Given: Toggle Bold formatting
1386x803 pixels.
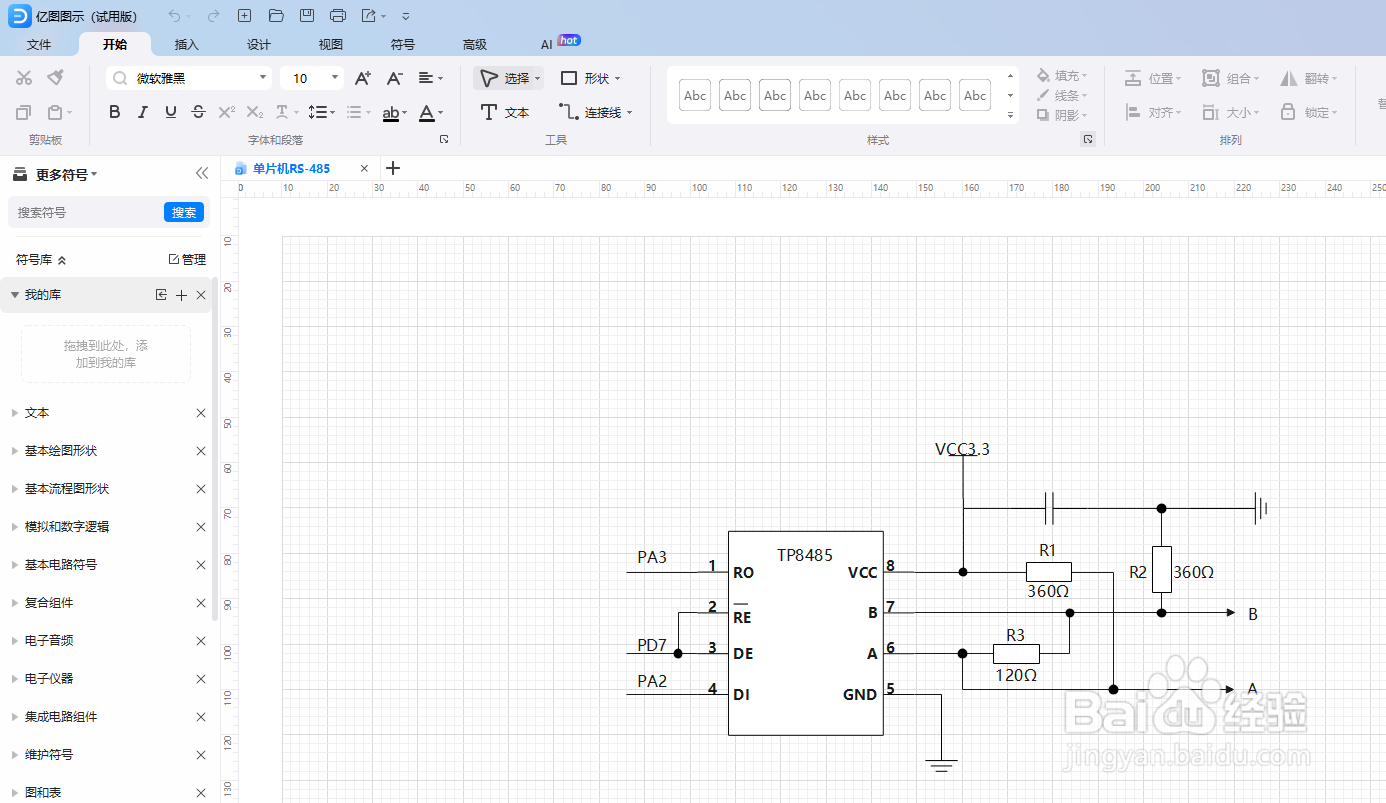Looking at the screenshot, I should click(115, 112).
